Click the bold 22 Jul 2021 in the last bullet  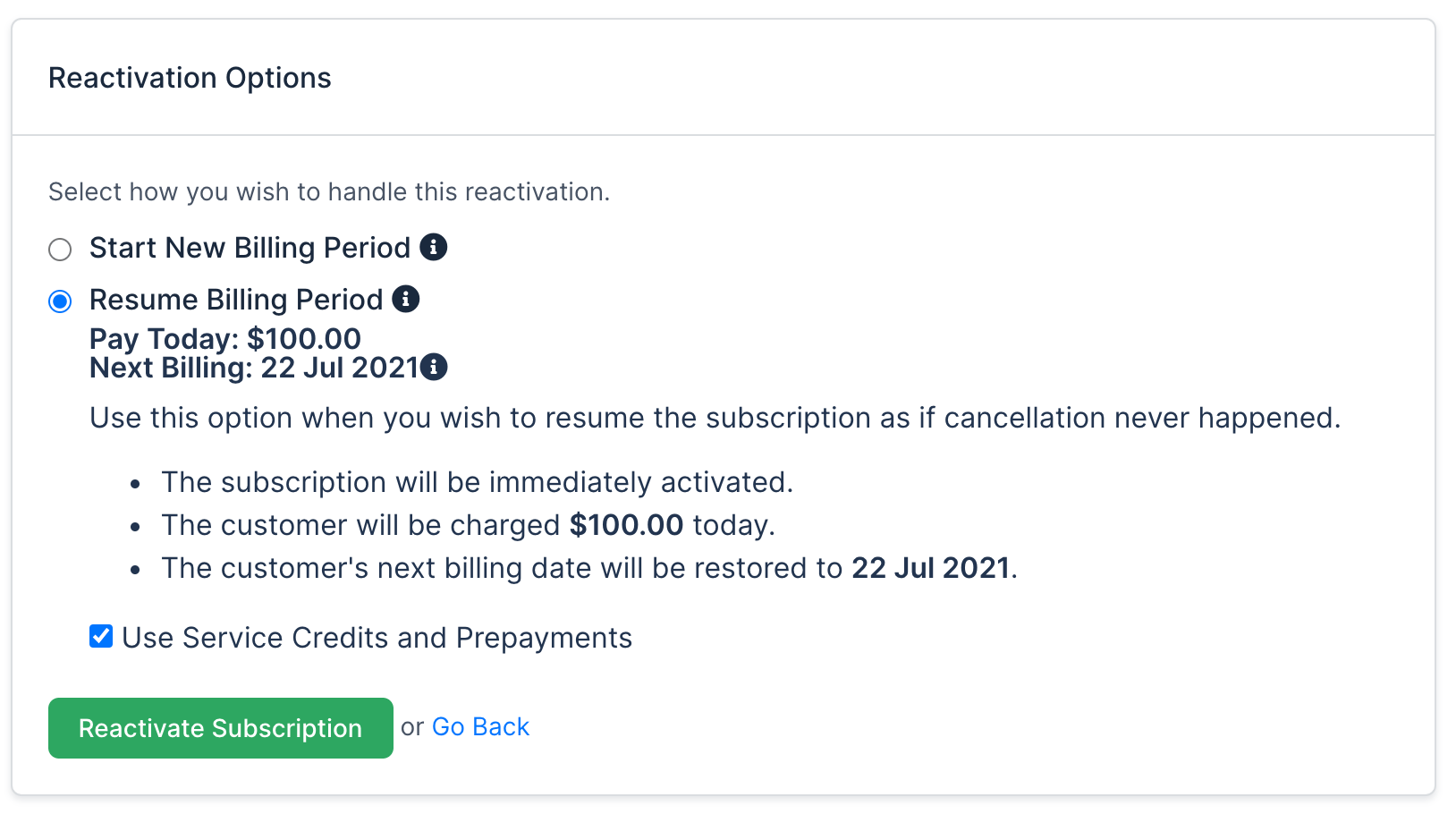[930, 568]
